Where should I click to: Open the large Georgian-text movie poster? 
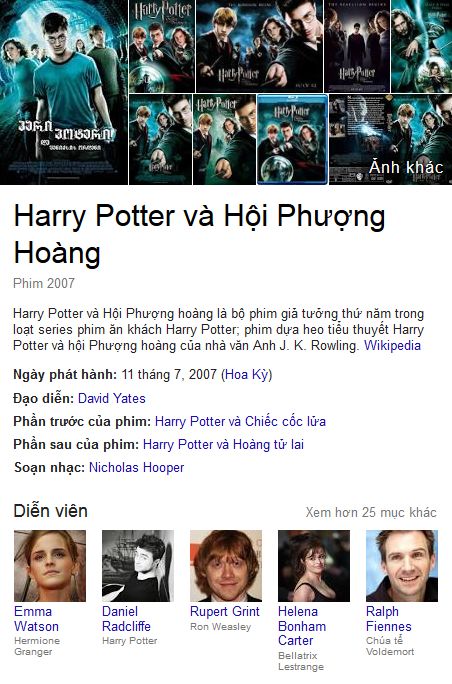(64, 92)
